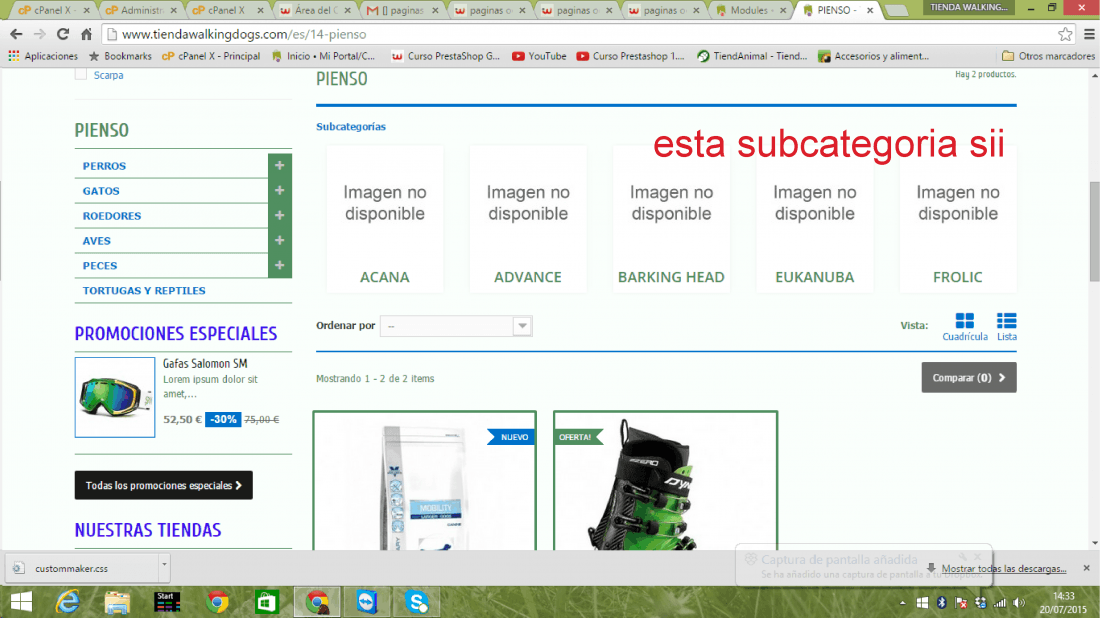The height and width of the screenshot is (618, 1100).
Task: Open the NUEVO dog food product image
Action: coord(424,481)
